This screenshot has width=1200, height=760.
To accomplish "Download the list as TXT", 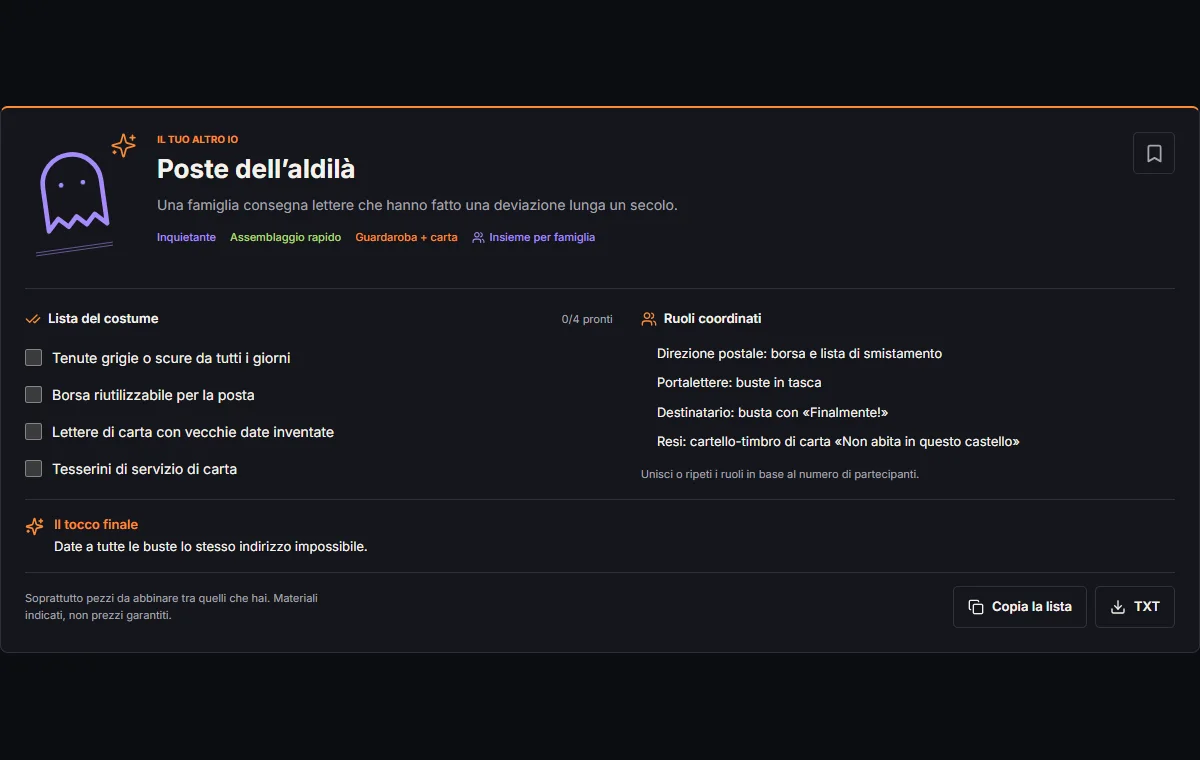I will 1135,607.
